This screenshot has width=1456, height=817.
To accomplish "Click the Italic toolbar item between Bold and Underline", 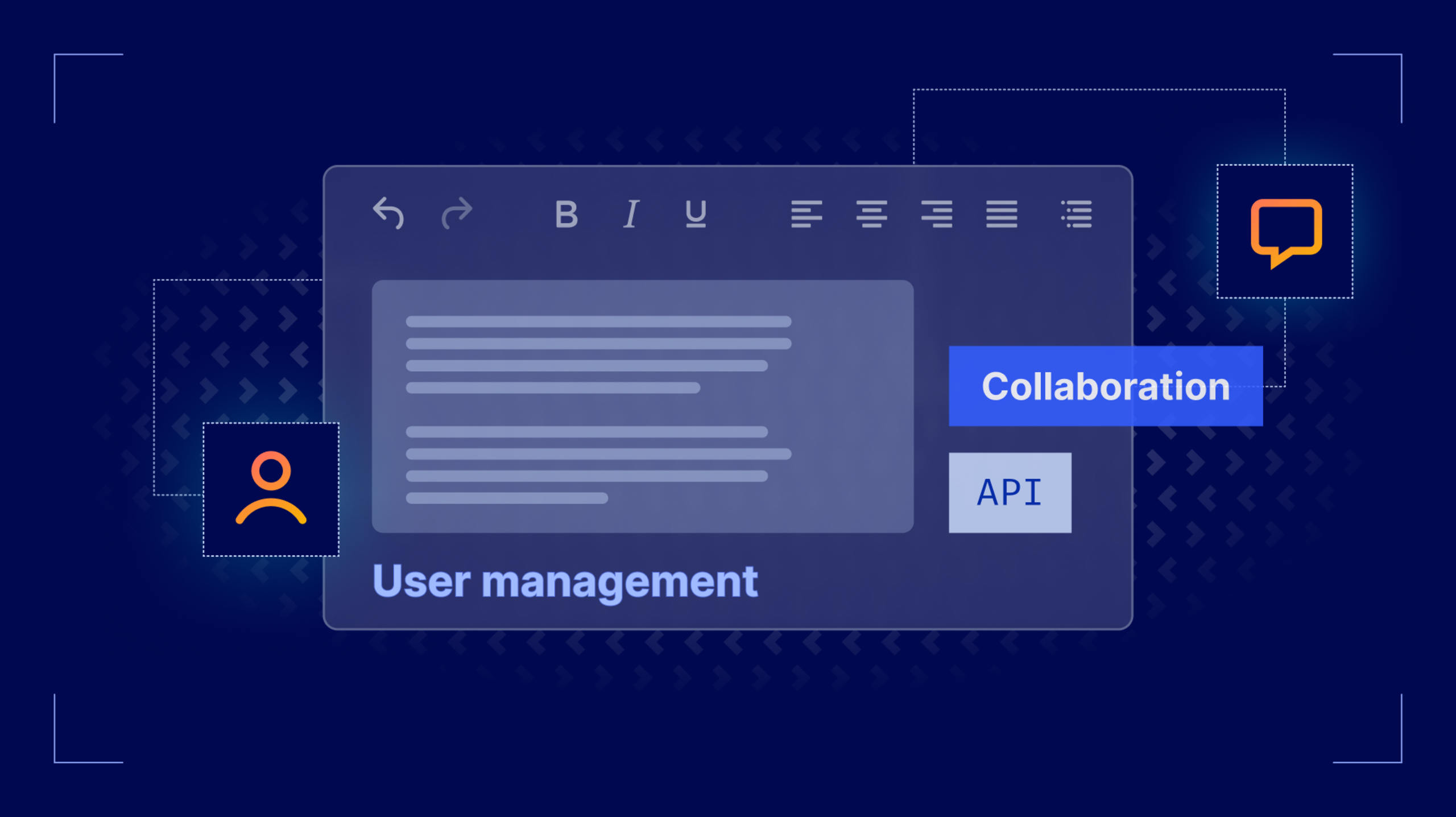I will point(630,215).
